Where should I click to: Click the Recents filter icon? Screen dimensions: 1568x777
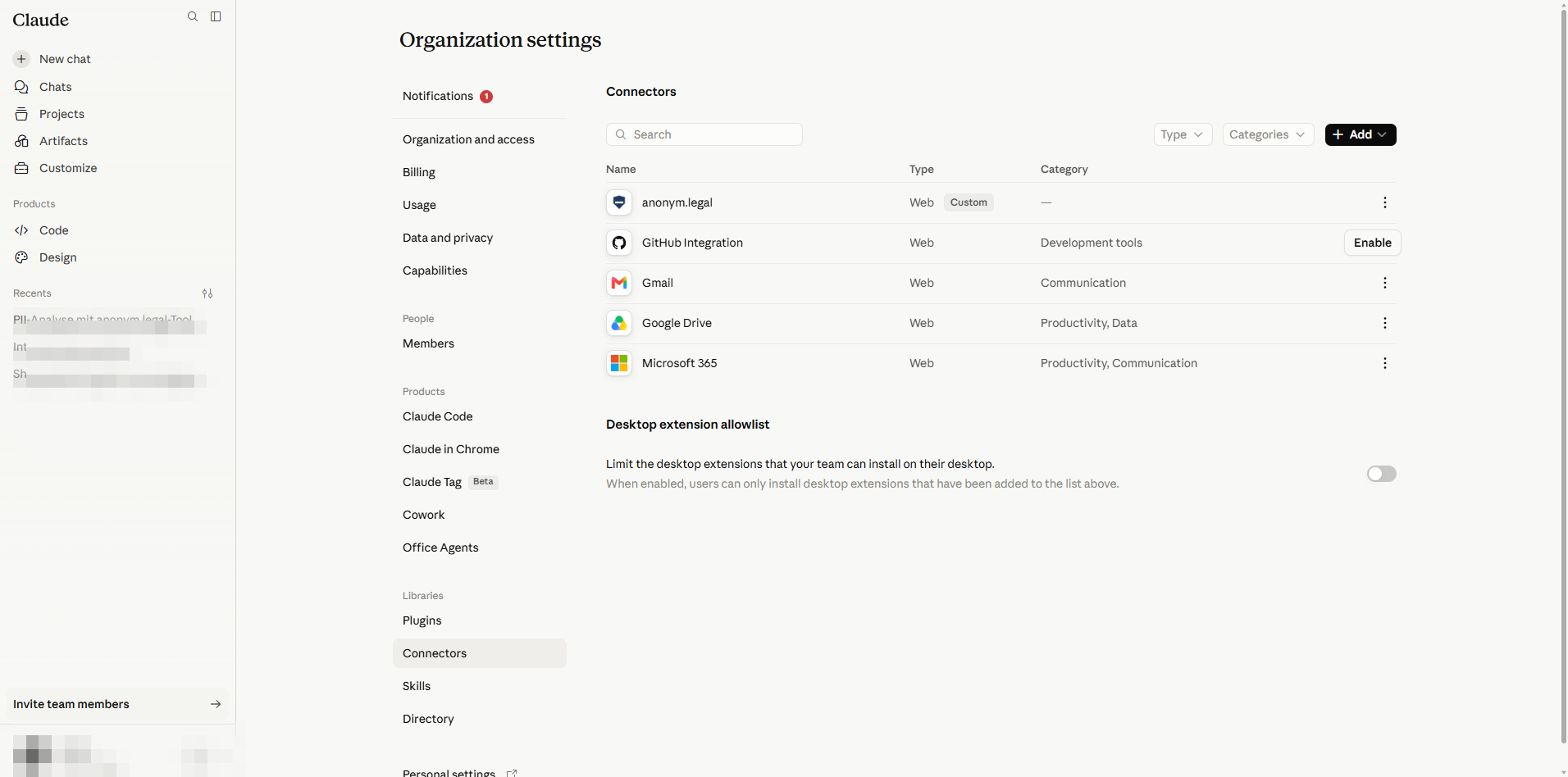pos(207,293)
